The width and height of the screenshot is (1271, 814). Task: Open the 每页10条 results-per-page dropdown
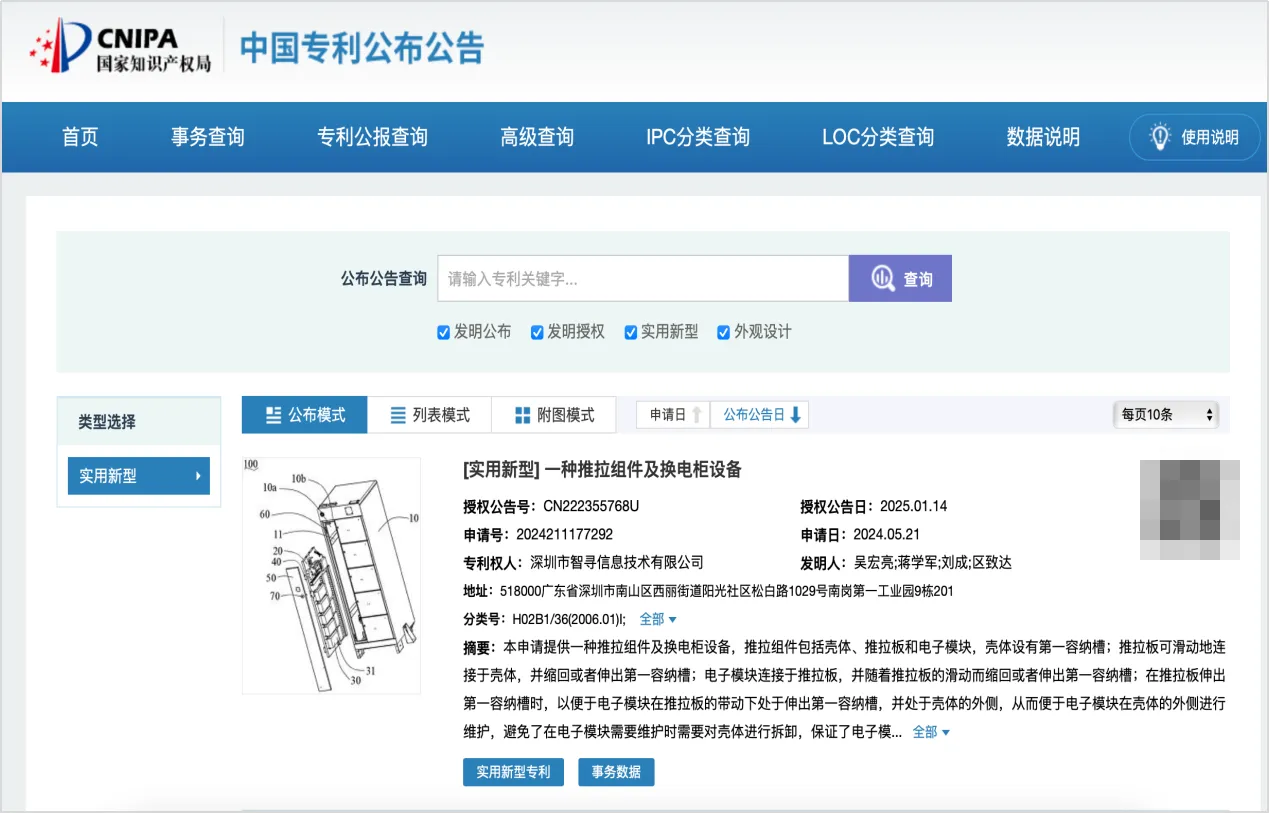click(x=1165, y=414)
